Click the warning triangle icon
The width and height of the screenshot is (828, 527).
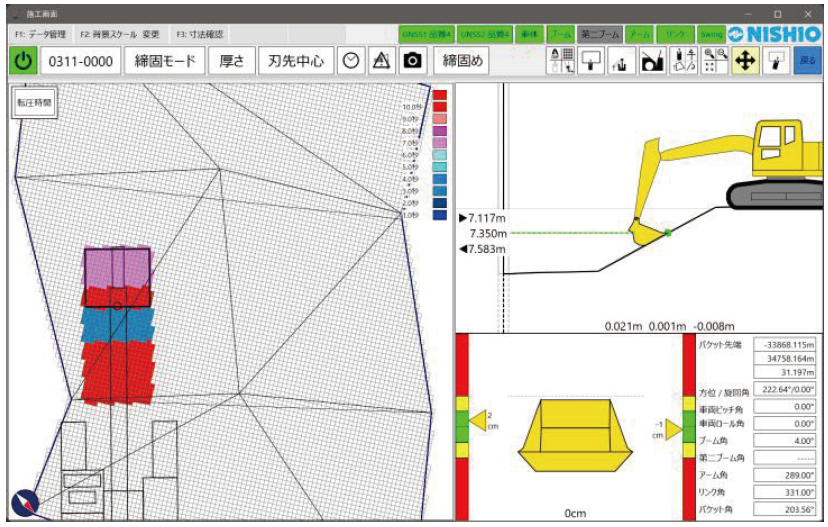click(381, 60)
